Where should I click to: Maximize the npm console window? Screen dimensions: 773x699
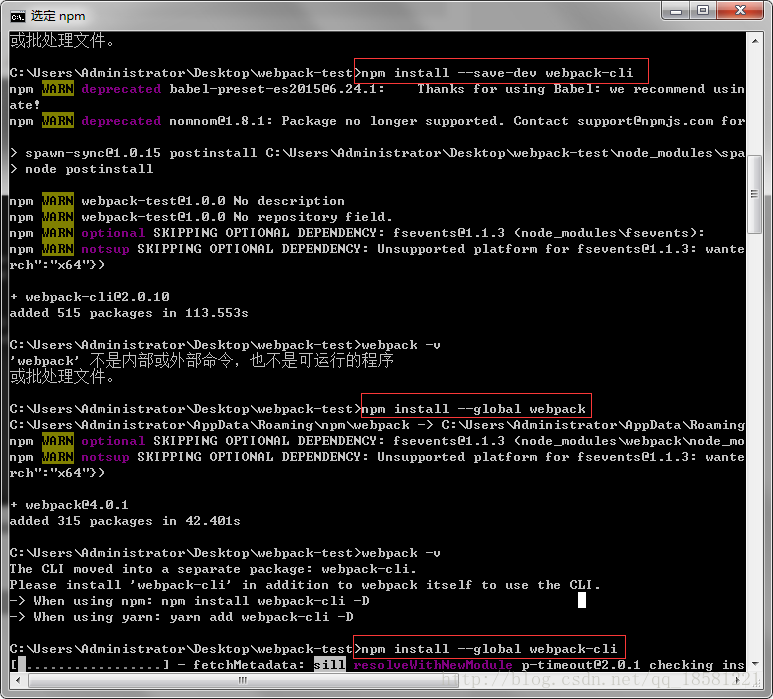click(x=703, y=11)
